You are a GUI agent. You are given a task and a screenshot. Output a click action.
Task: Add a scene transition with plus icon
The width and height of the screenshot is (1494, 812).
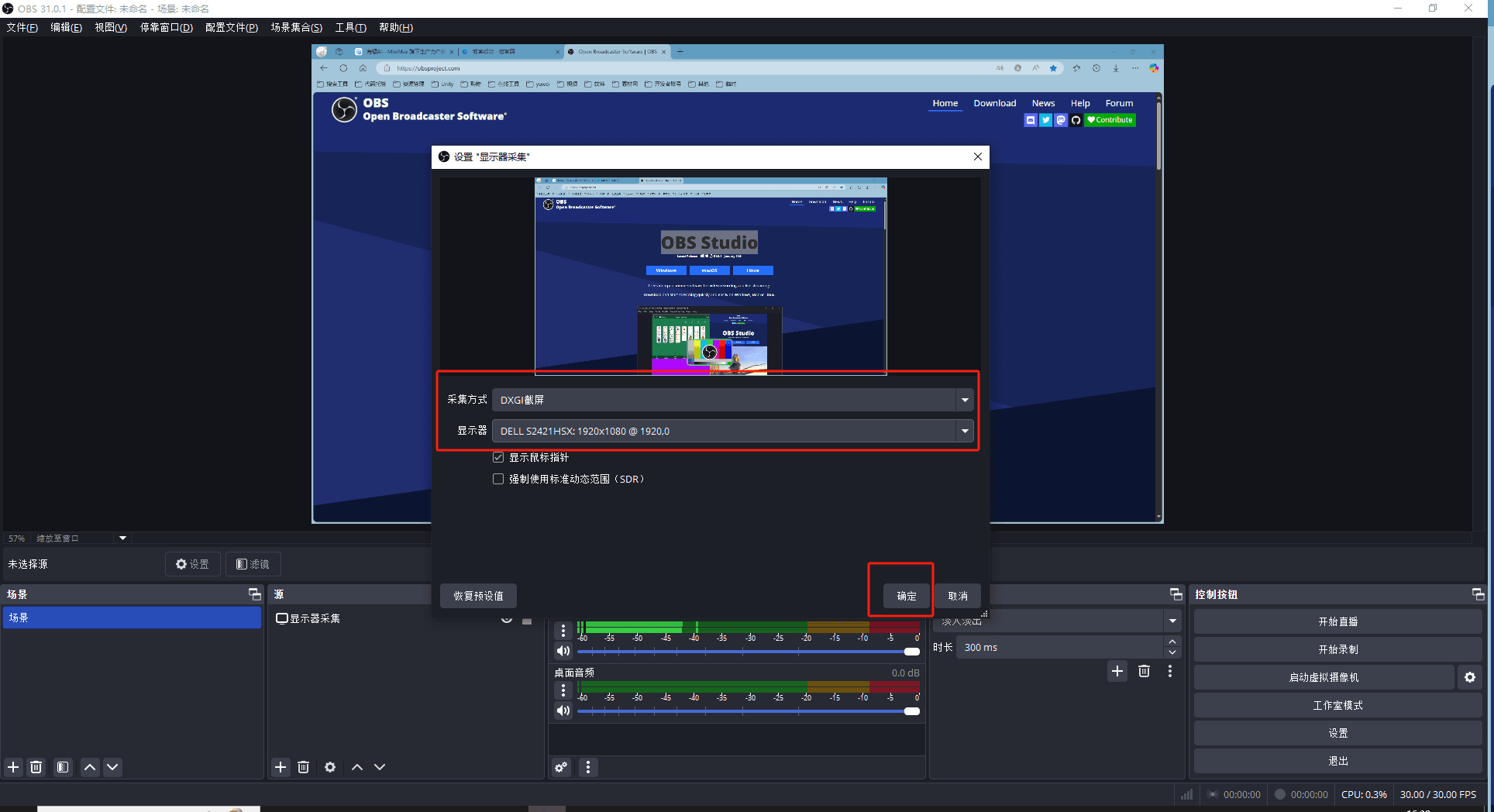click(1117, 671)
